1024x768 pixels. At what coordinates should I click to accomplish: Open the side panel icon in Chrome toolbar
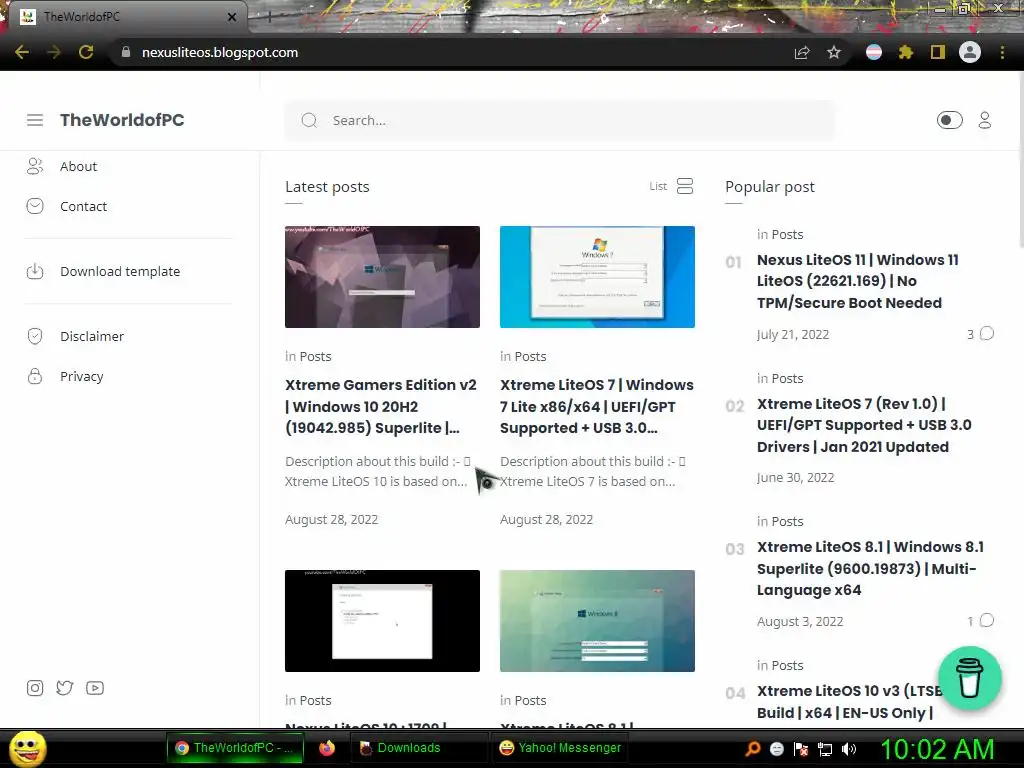[x=938, y=52]
